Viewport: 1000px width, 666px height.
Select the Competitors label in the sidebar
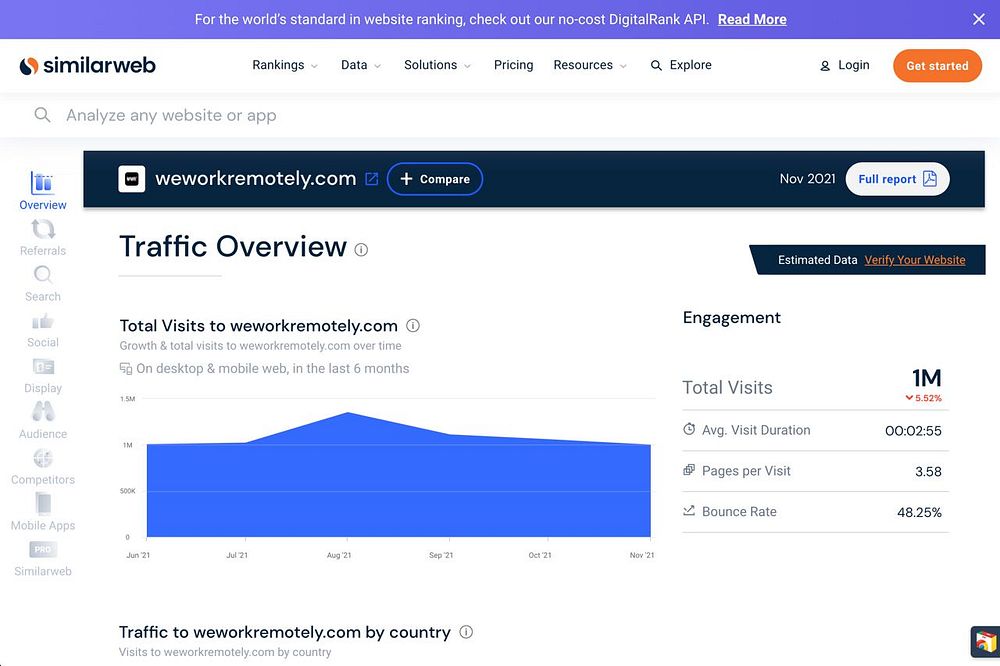(x=43, y=480)
